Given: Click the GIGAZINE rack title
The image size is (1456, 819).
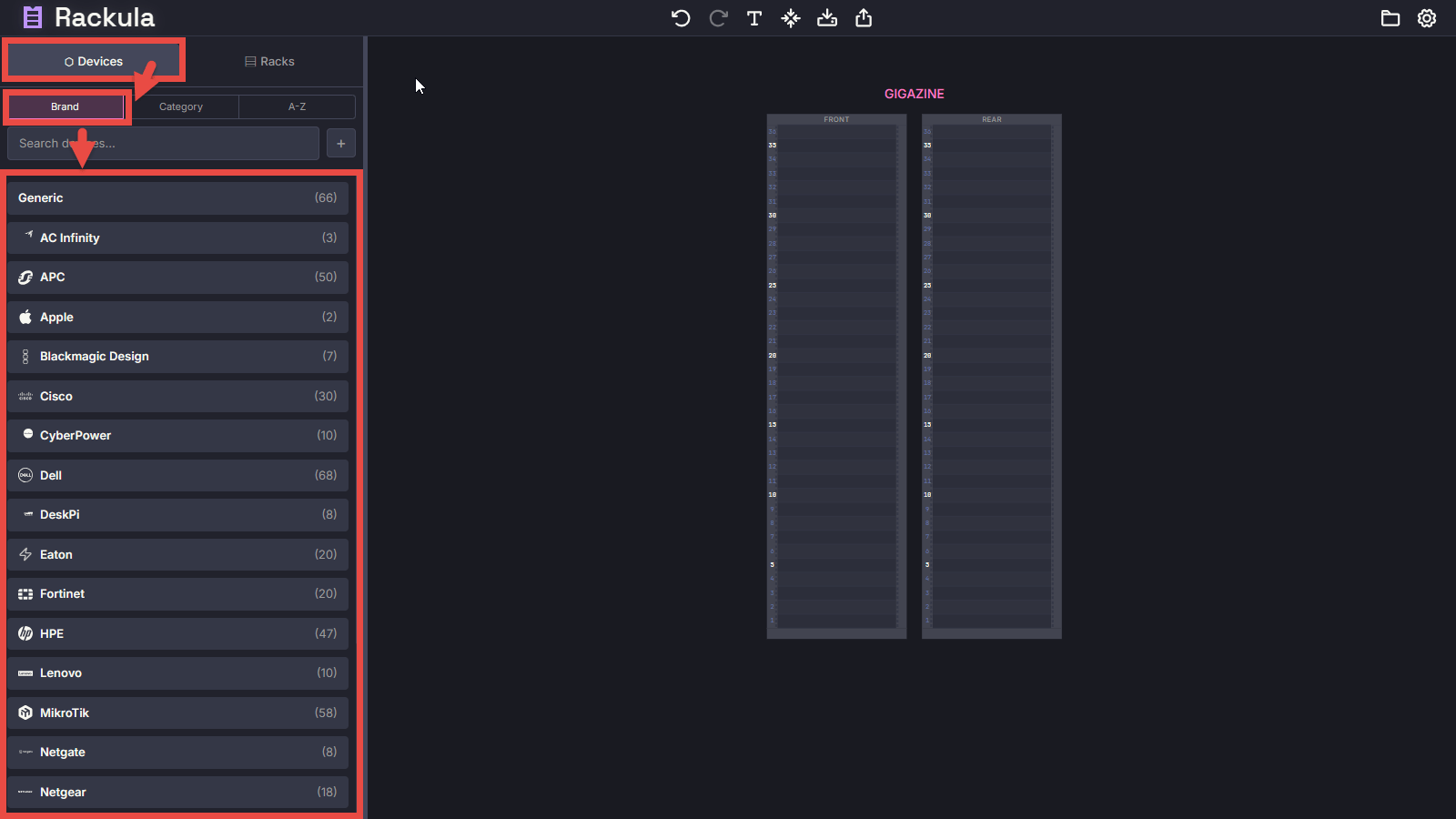Looking at the screenshot, I should 914,94.
